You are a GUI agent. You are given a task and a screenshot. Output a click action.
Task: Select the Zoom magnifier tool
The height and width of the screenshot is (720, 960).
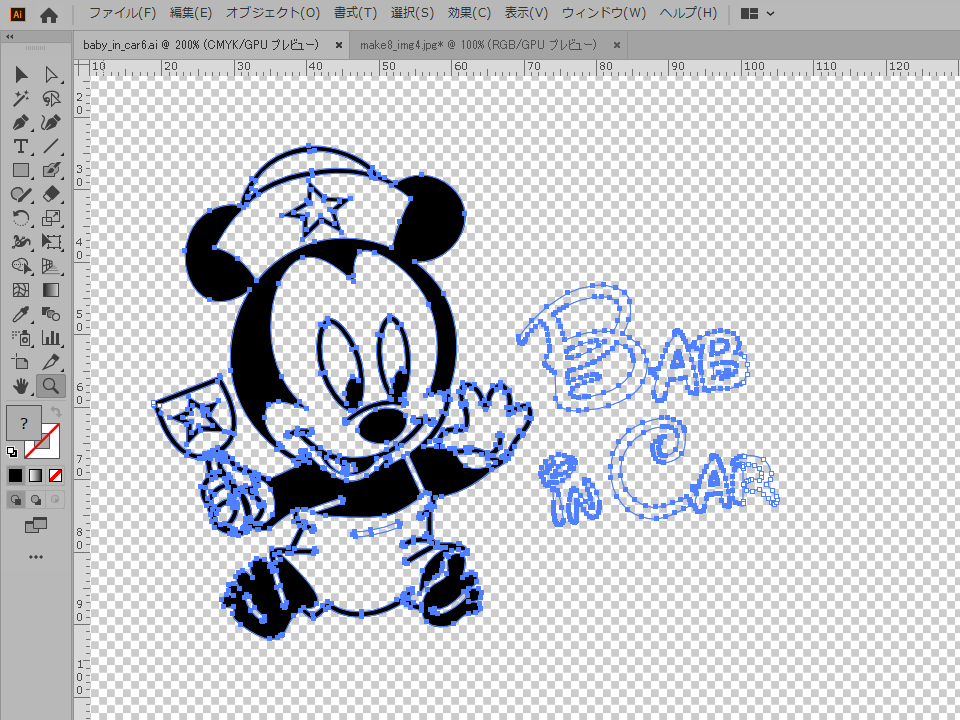[x=51, y=386]
